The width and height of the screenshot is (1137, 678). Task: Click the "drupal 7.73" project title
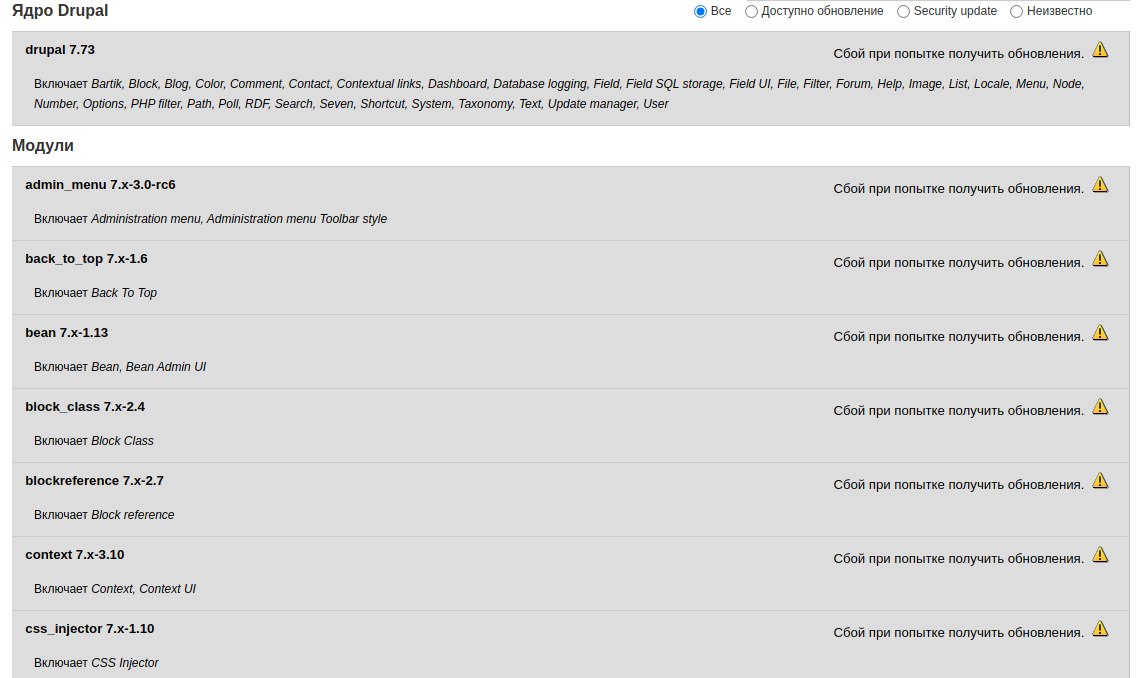point(60,50)
